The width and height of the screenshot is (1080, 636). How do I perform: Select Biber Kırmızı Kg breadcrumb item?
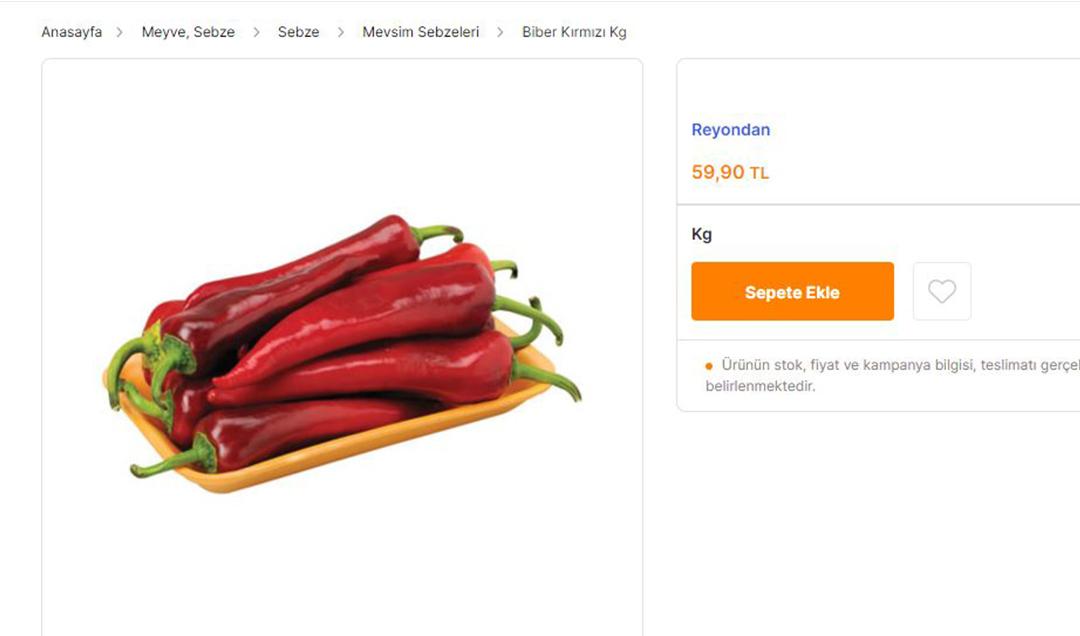pos(574,32)
